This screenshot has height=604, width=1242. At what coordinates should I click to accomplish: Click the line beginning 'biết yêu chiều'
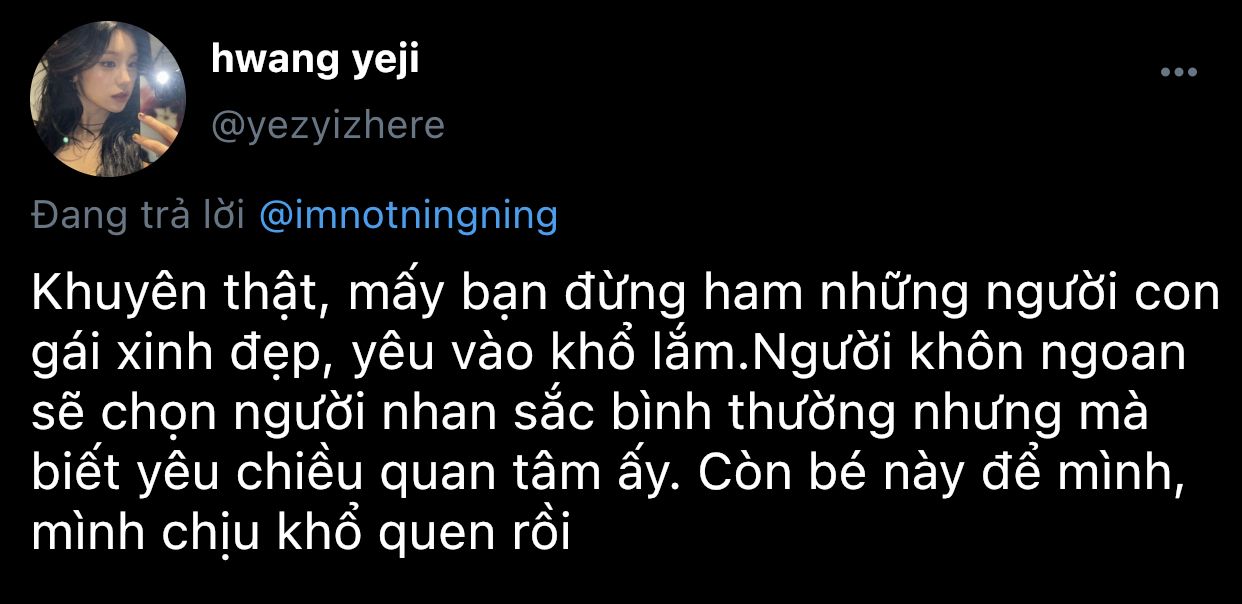pyautogui.click(x=608, y=479)
